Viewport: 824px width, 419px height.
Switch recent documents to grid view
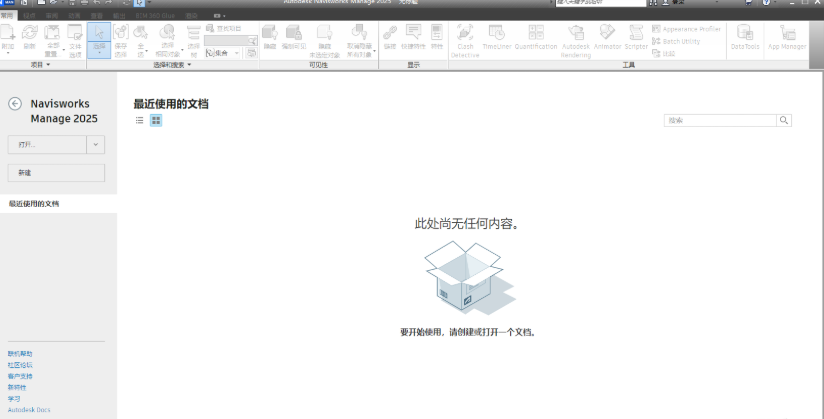(x=156, y=120)
